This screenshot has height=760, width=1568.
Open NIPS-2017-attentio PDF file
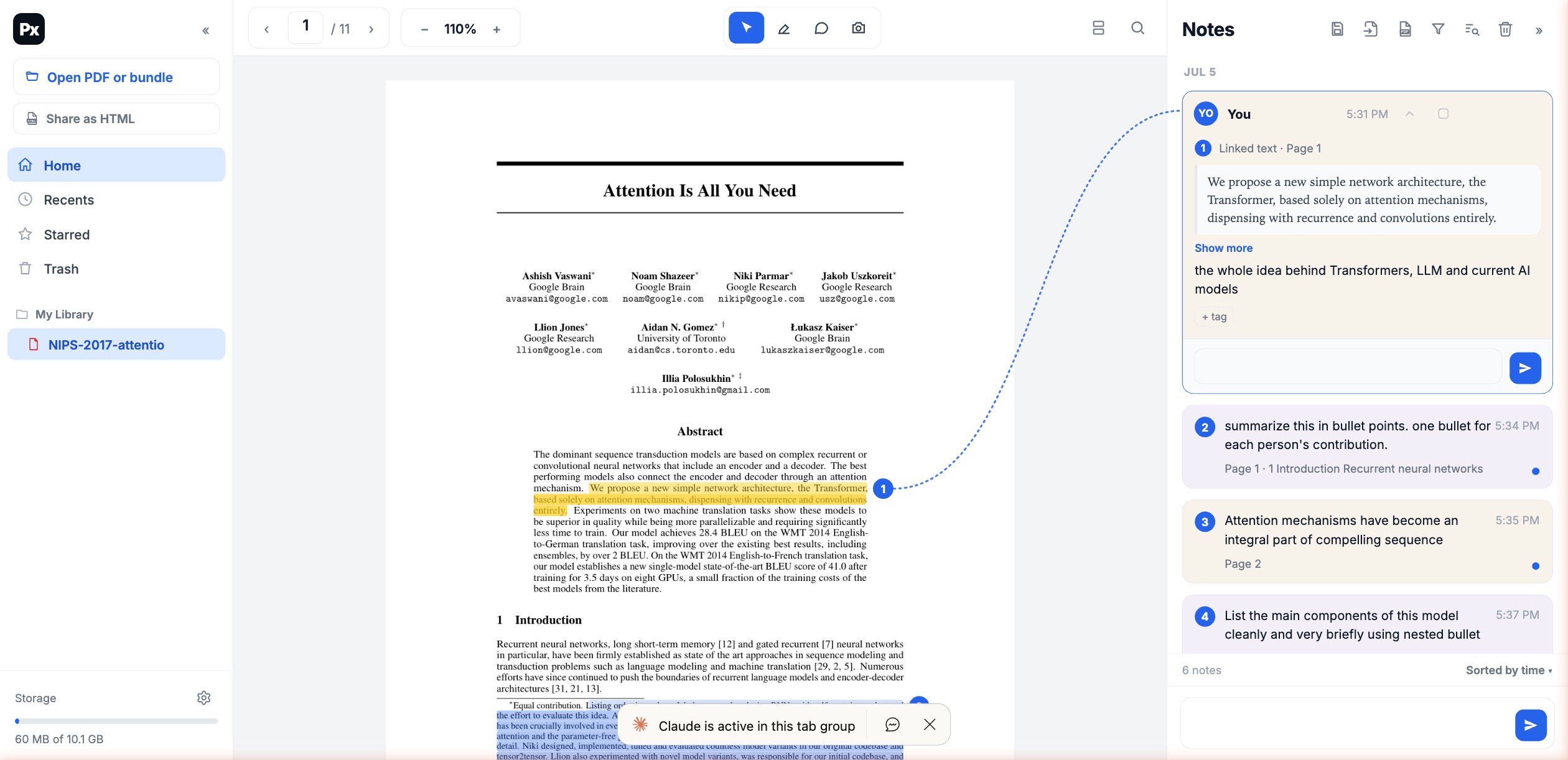tap(116, 345)
